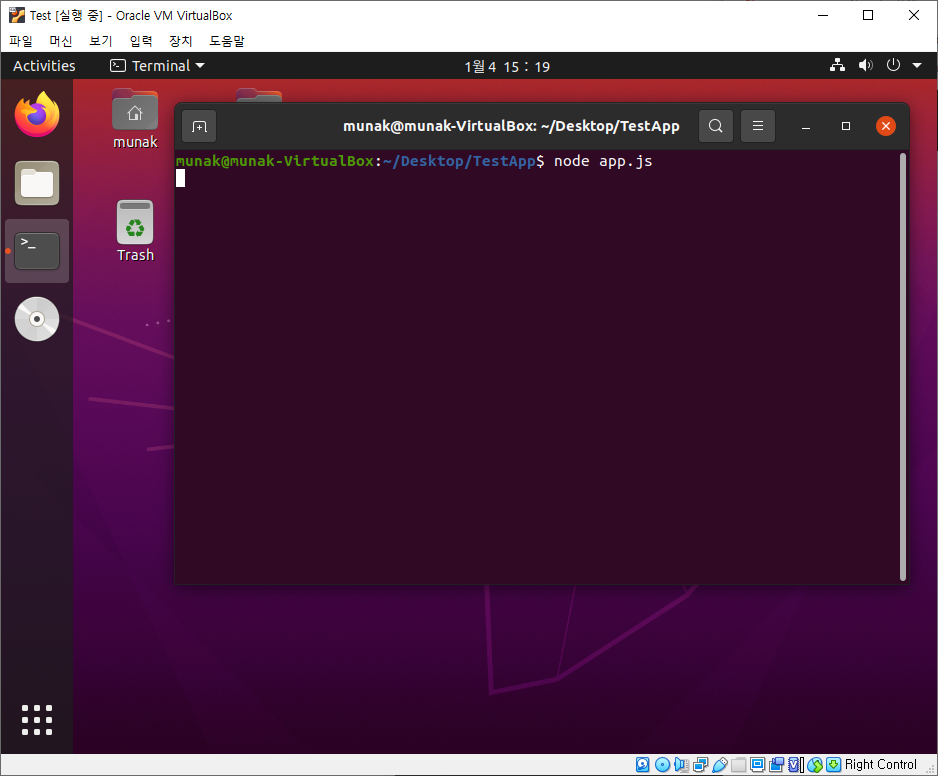Click VirtualBox USB status icon
Viewport: 938px width, 776px height.
click(720, 765)
